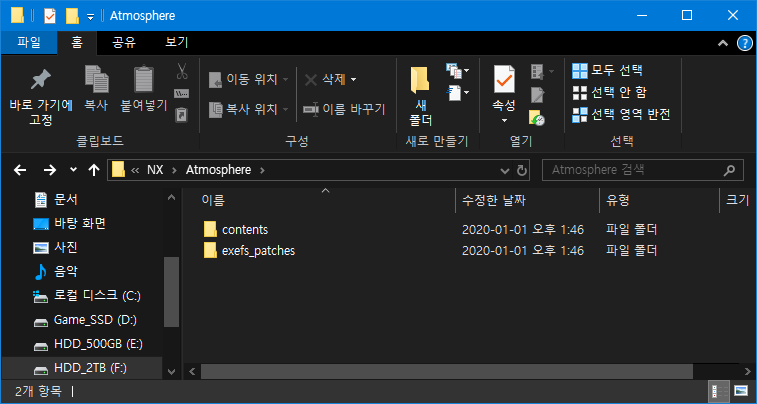Image resolution: width=757 pixels, height=404 pixels.
Task: Create a new folder with 새 폴더
Action: (x=421, y=96)
